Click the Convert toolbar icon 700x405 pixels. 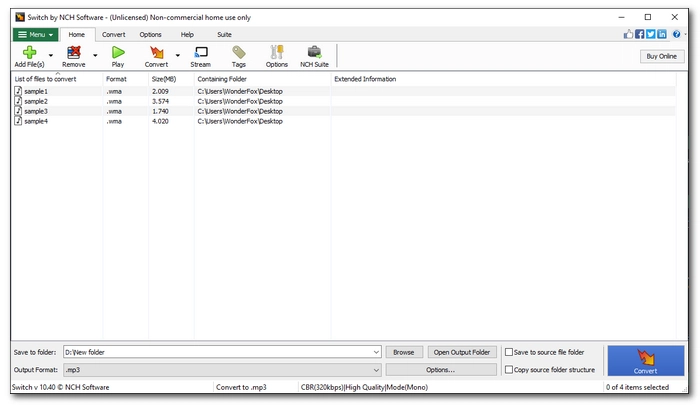156,52
